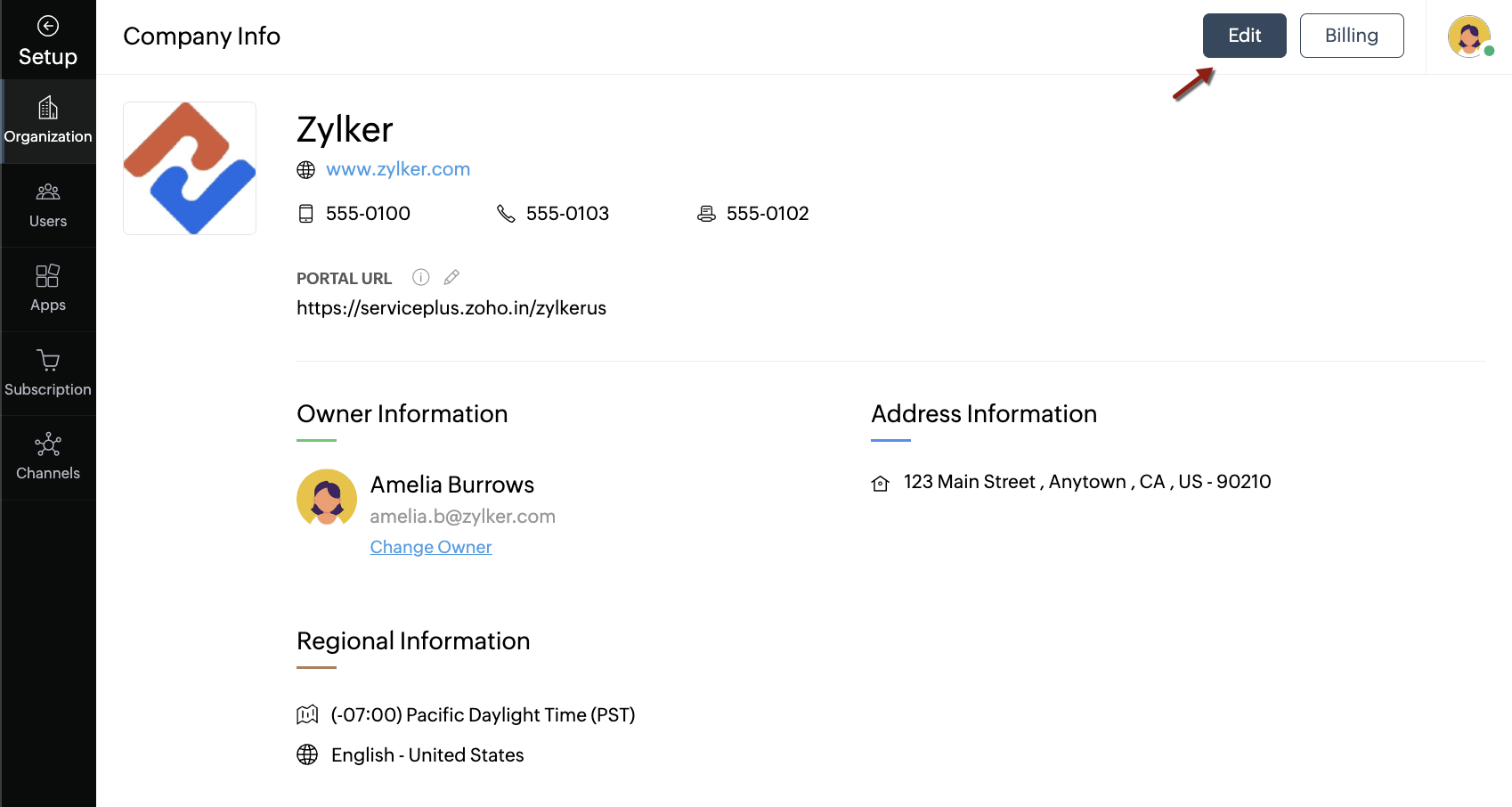This screenshot has width=1512, height=807.
Task: Click the PORTAL URL label
Action: pos(345,279)
